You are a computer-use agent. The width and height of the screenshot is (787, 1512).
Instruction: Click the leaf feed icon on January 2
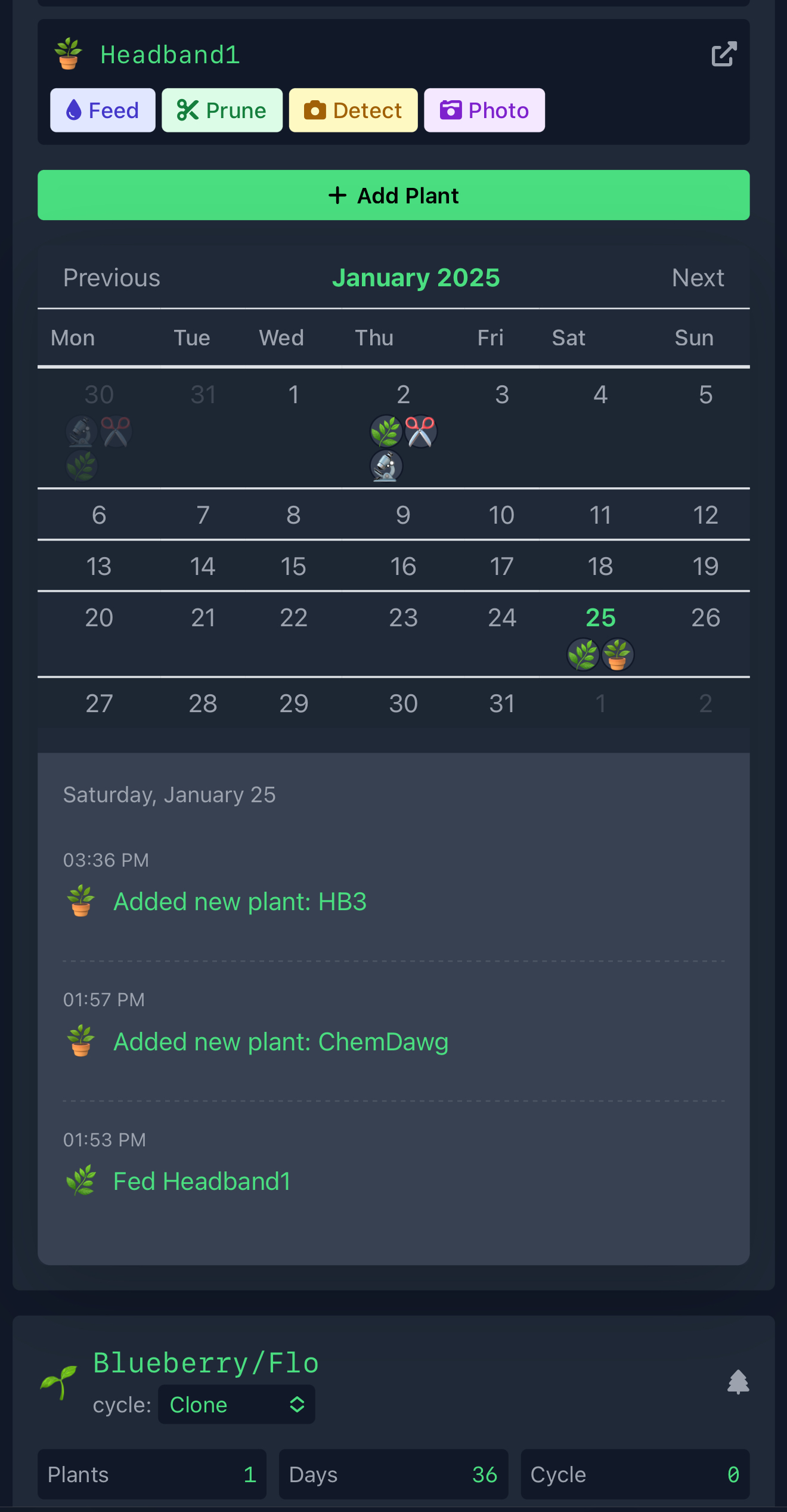[386, 431]
